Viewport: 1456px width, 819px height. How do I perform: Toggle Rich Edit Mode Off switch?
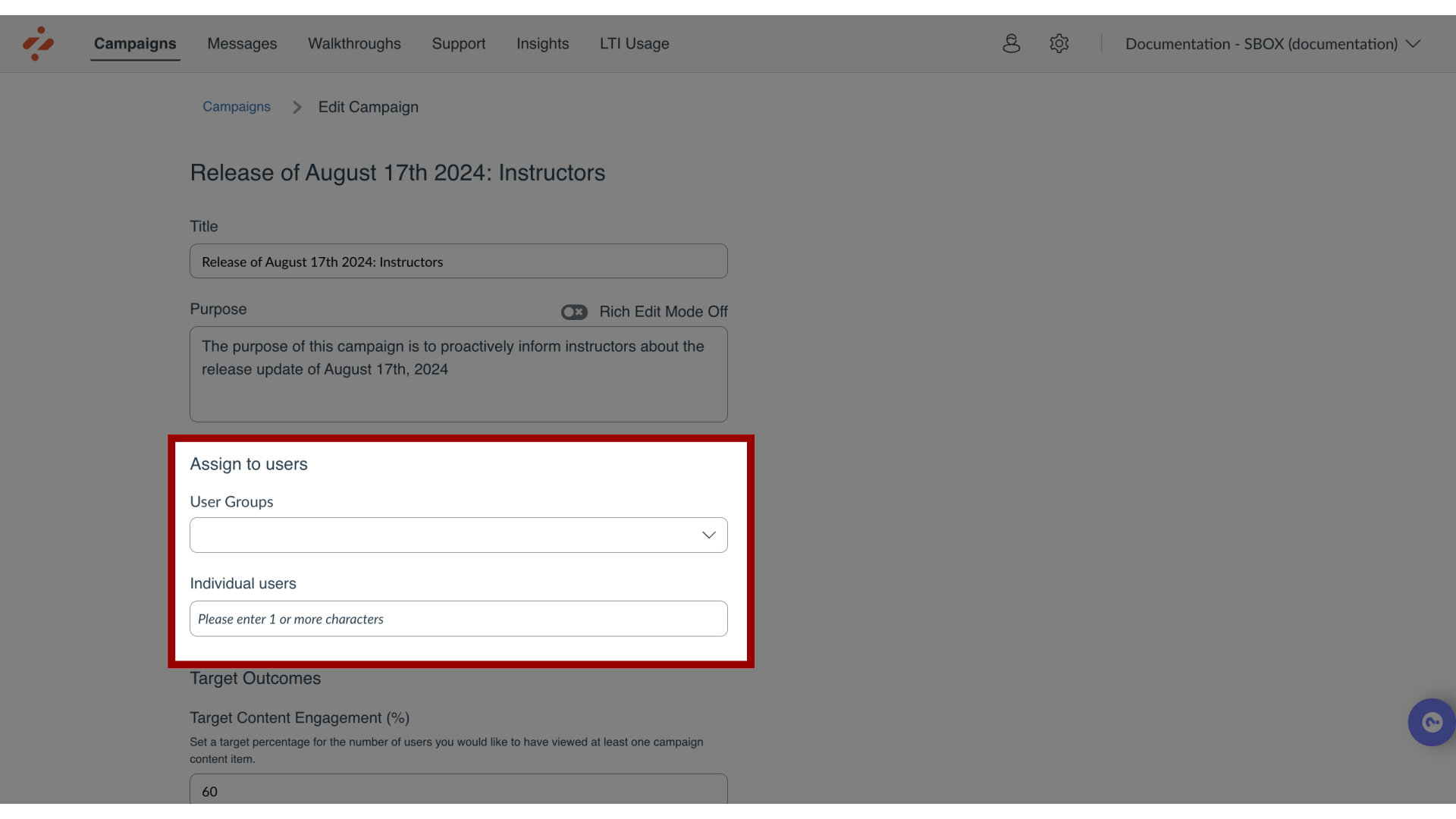(x=574, y=311)
